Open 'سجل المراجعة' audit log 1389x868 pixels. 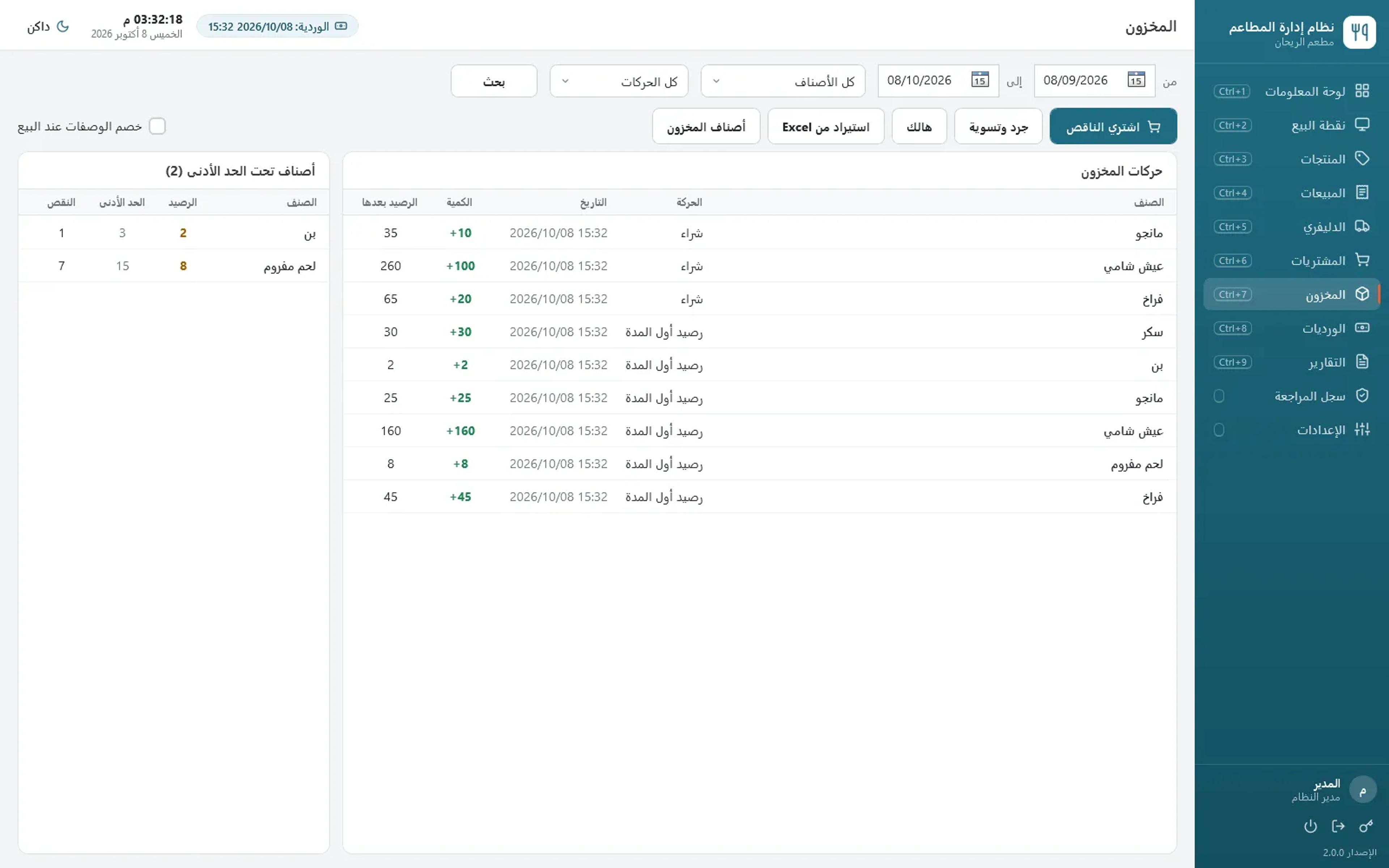[1291, 396]
